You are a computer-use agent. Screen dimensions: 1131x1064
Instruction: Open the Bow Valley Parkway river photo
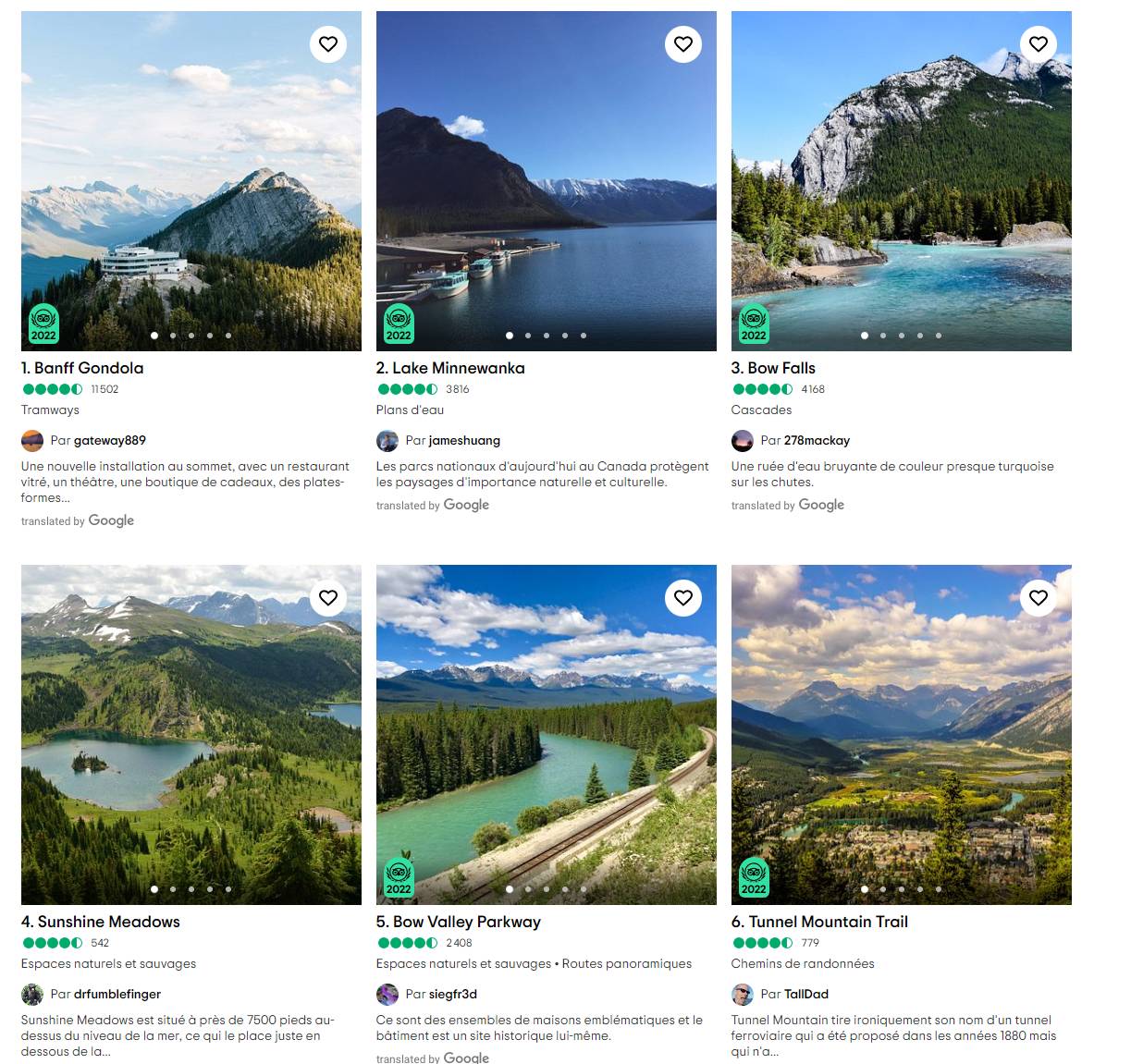[547, 735]
